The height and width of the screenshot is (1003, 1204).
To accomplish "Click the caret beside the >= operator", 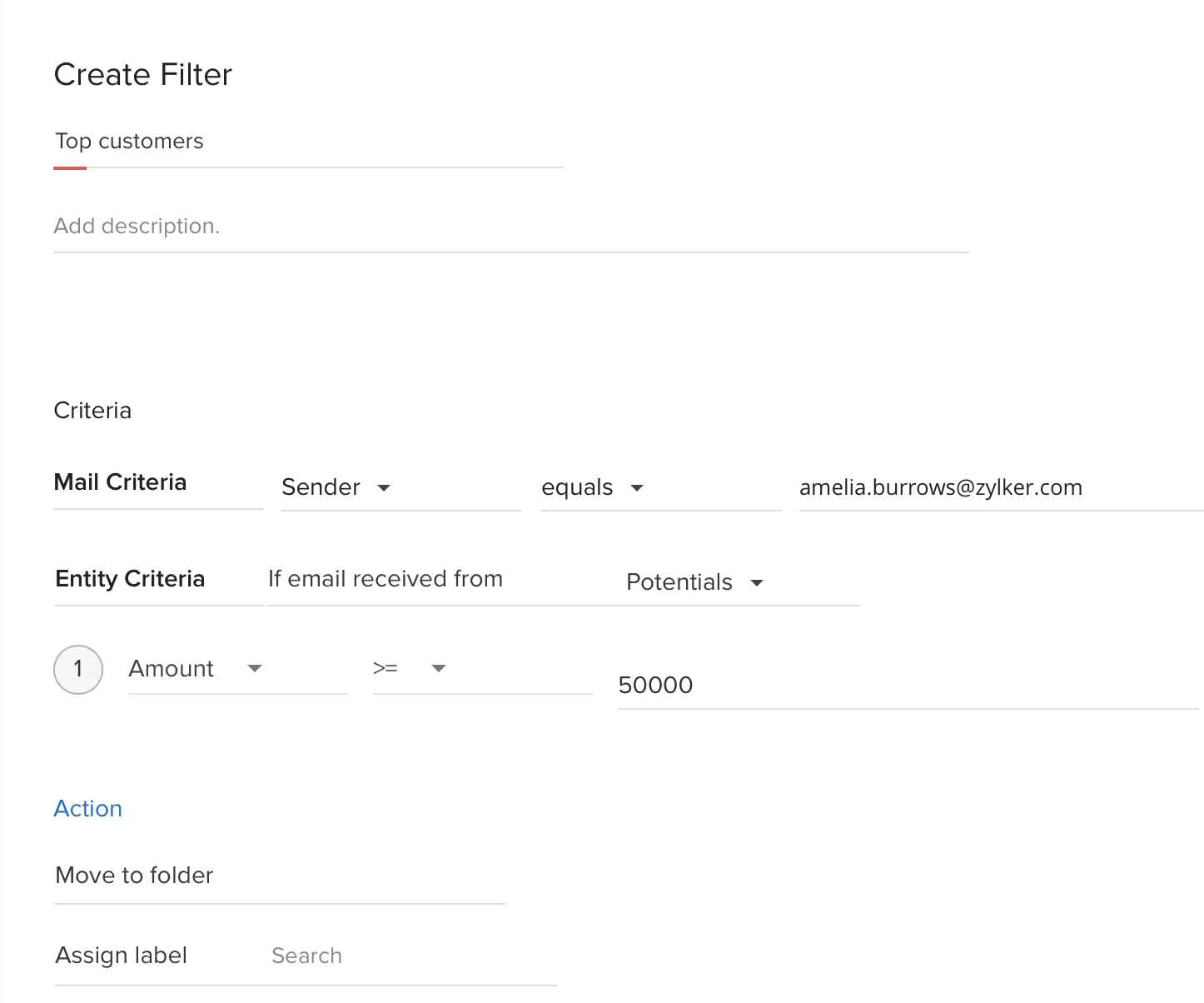I will click(x=439, y=669).
